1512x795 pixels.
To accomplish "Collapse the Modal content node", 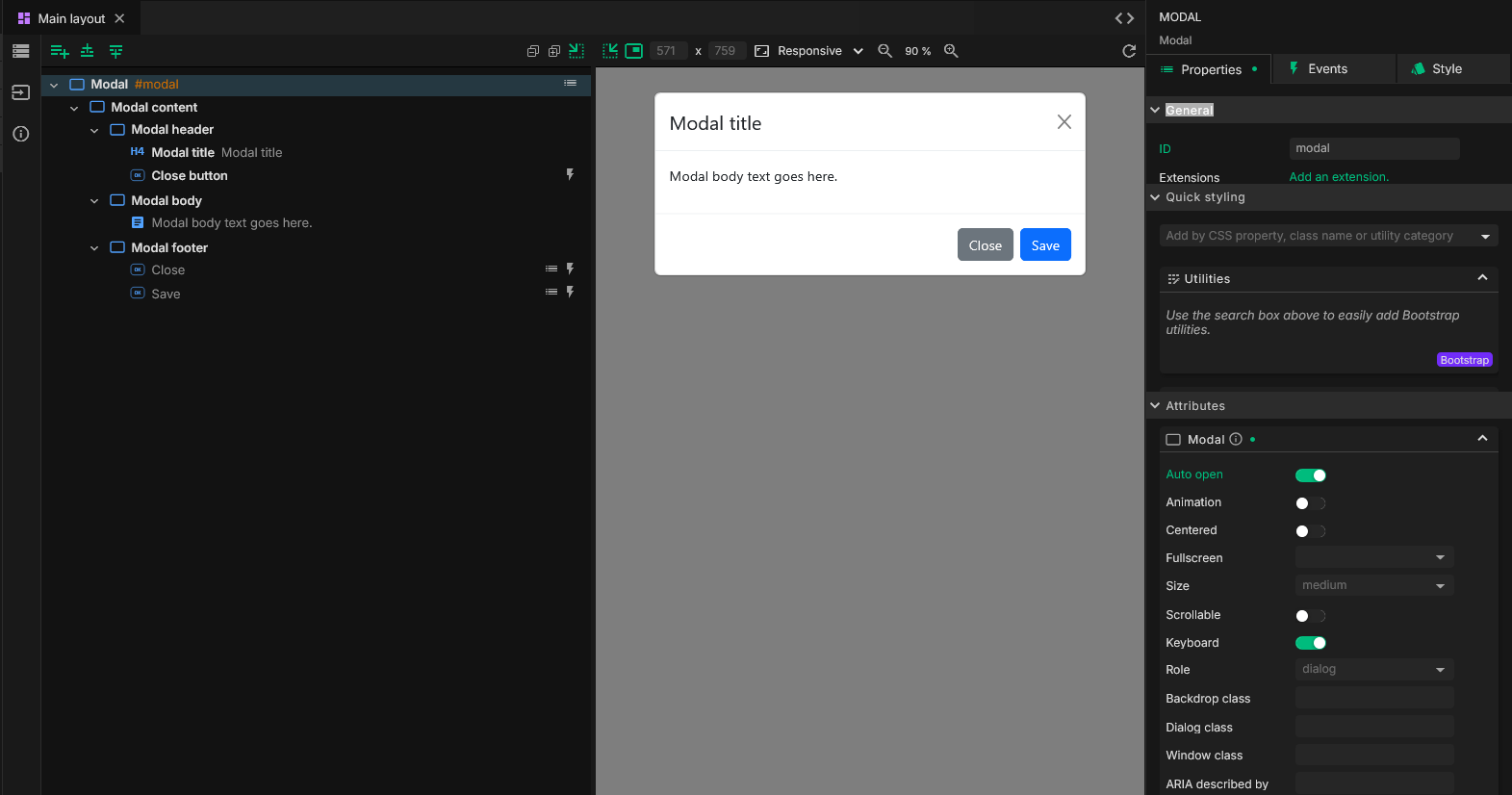I will click(x=74, y=108).
